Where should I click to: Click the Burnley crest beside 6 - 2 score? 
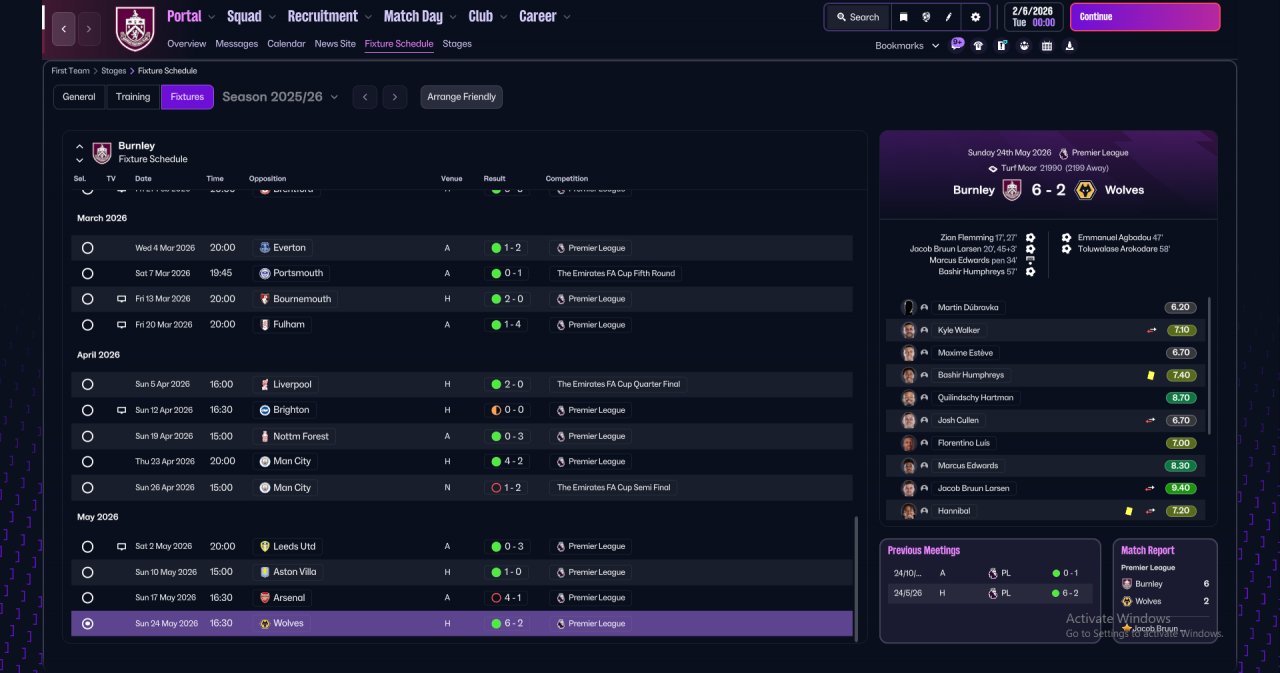1012,190
